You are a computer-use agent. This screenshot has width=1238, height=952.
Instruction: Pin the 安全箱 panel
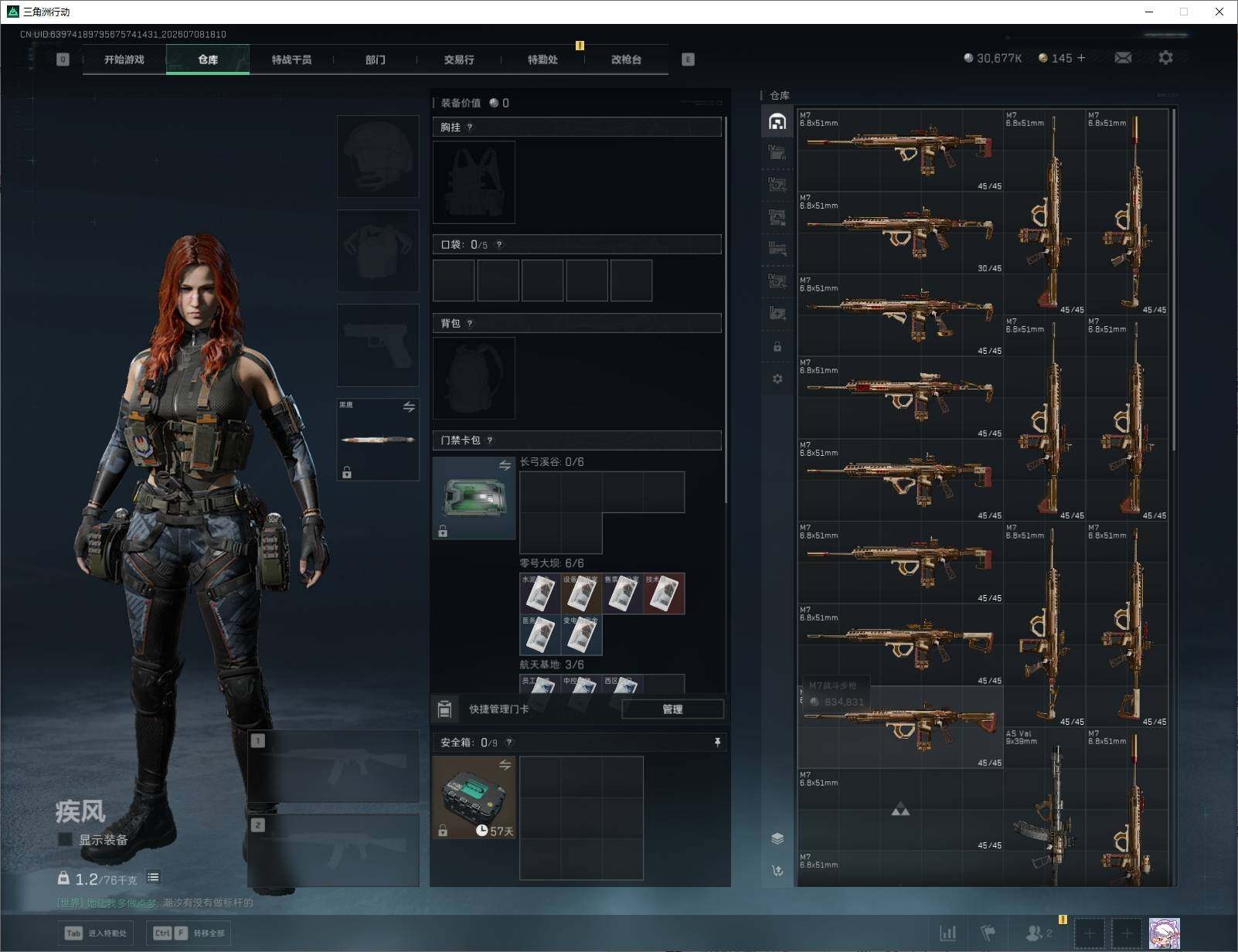click(x=717, y=743)
